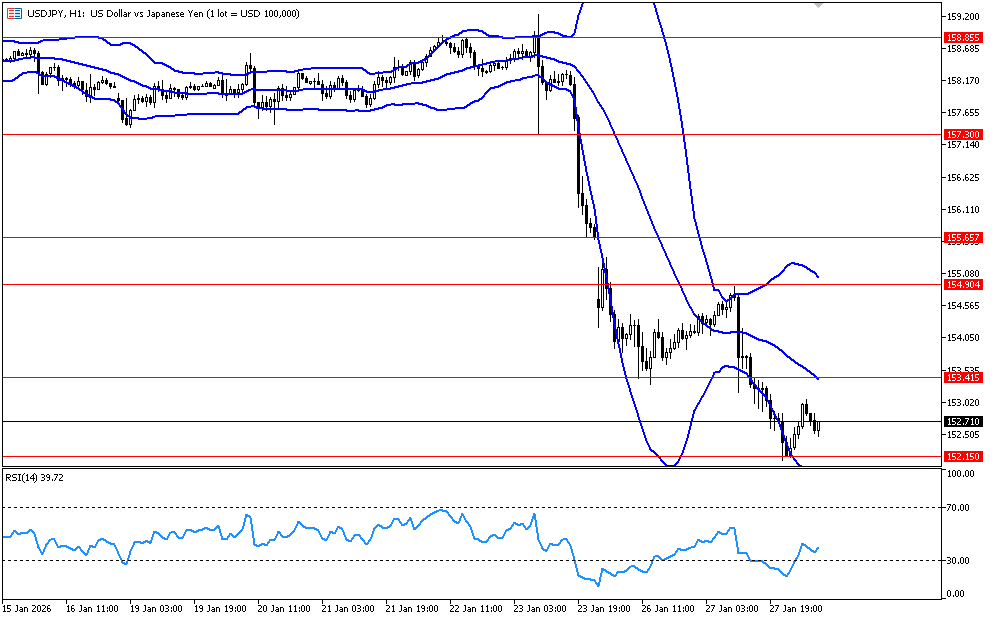Click the 154.904 price level tag

pyautogui.click(x=961, y=285)
